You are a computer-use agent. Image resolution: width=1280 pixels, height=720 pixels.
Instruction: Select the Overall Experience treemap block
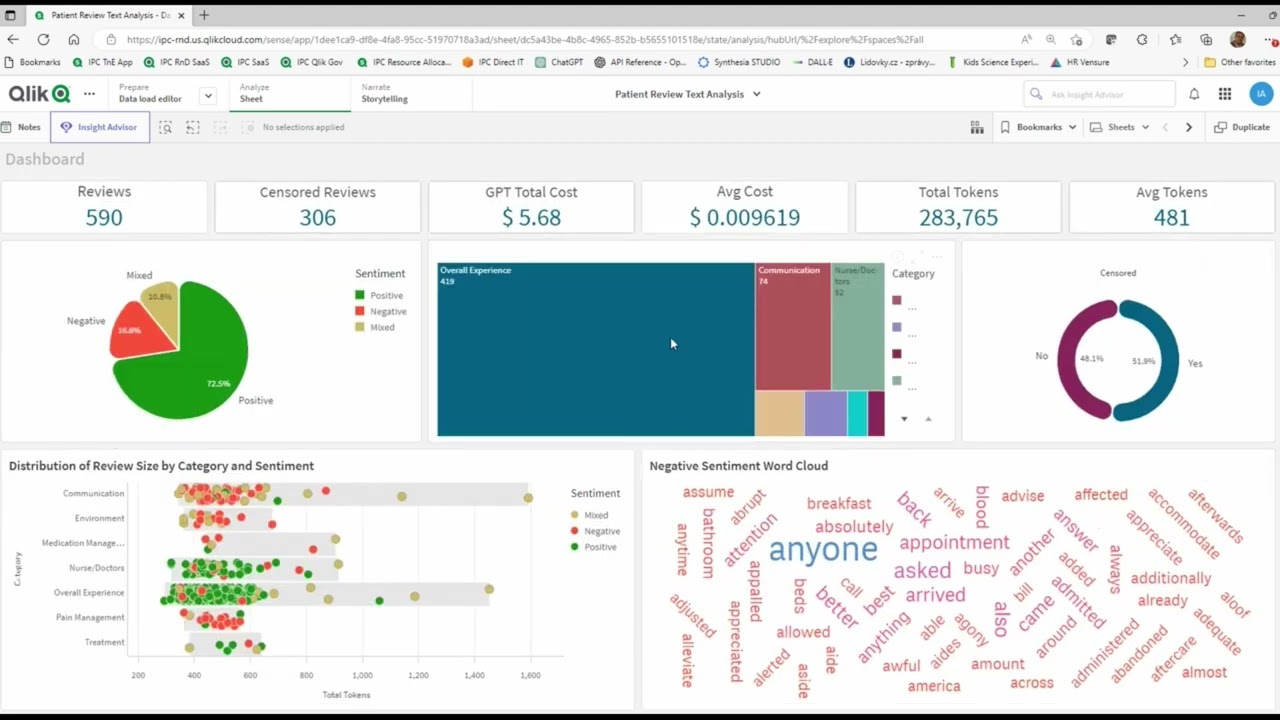(596, 349)
